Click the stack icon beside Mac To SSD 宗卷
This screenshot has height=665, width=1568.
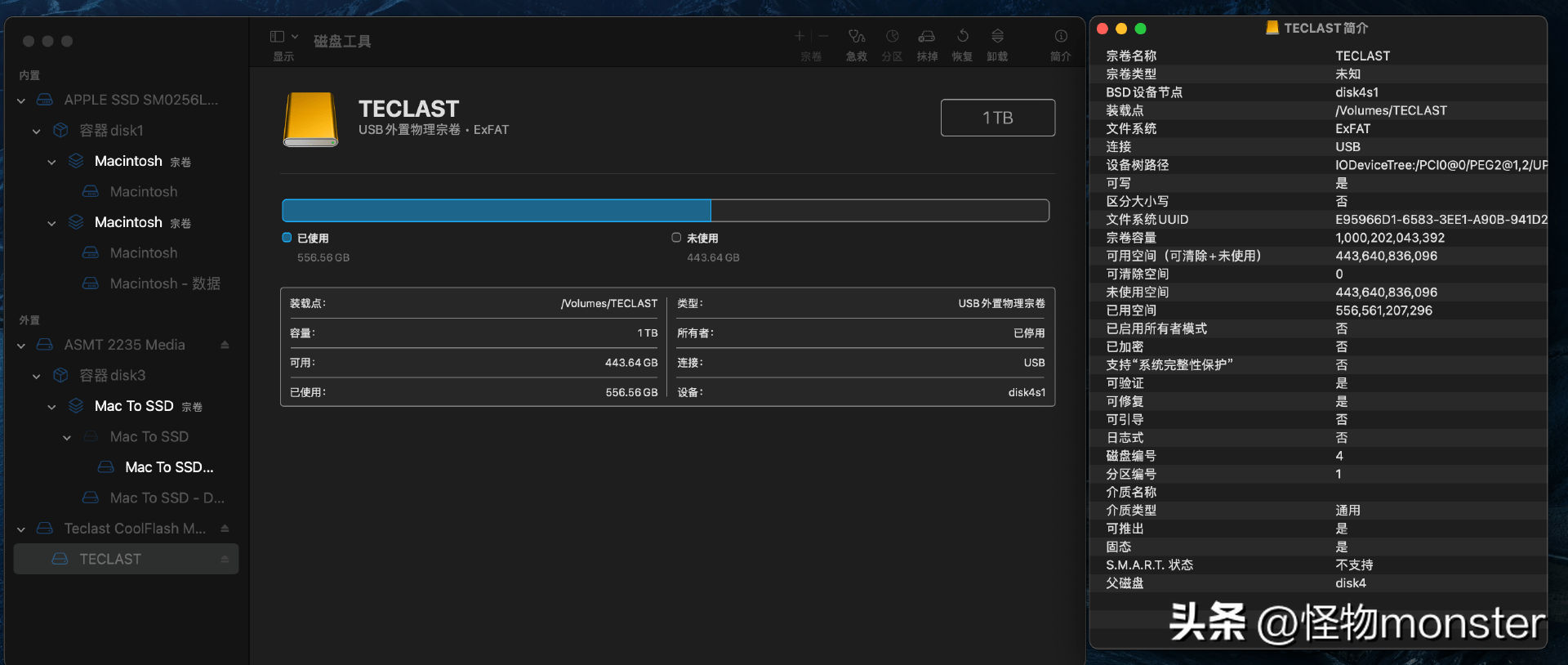76,406
